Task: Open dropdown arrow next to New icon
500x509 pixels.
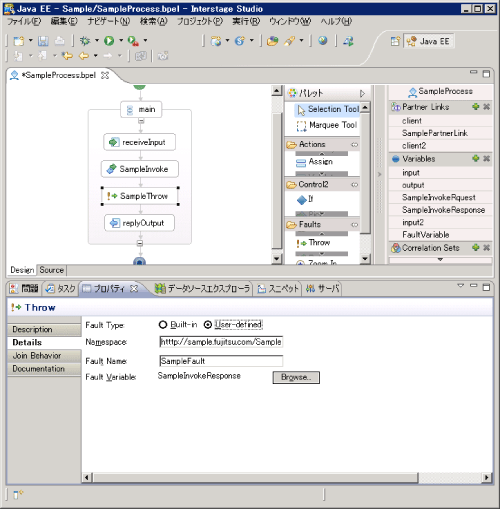Action: pos(31,41)
